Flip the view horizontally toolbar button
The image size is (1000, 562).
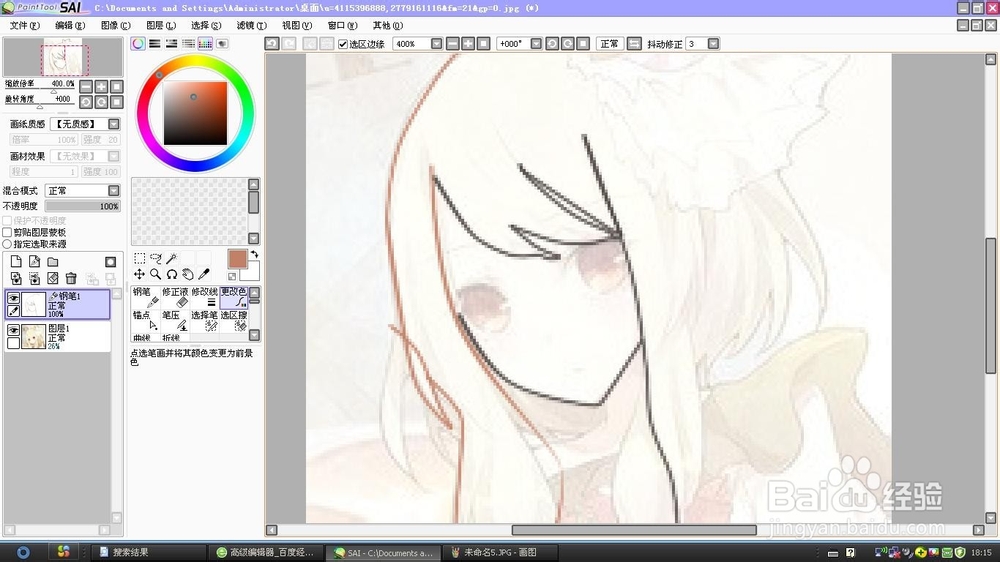click(634, 44)
